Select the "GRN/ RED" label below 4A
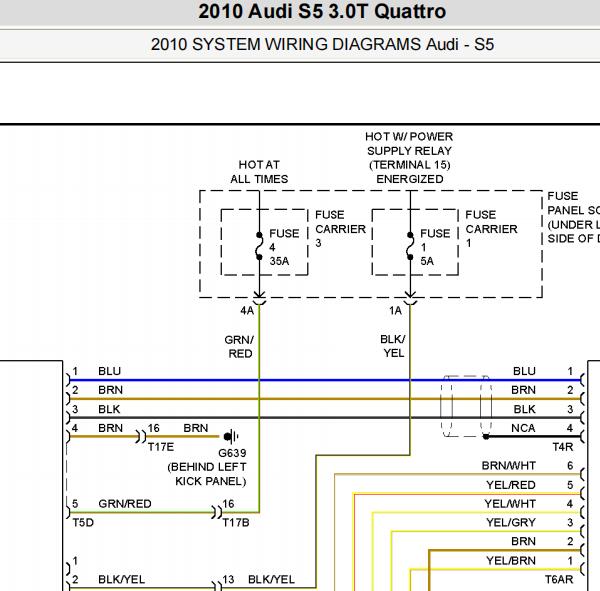 [x=240, y=347]
